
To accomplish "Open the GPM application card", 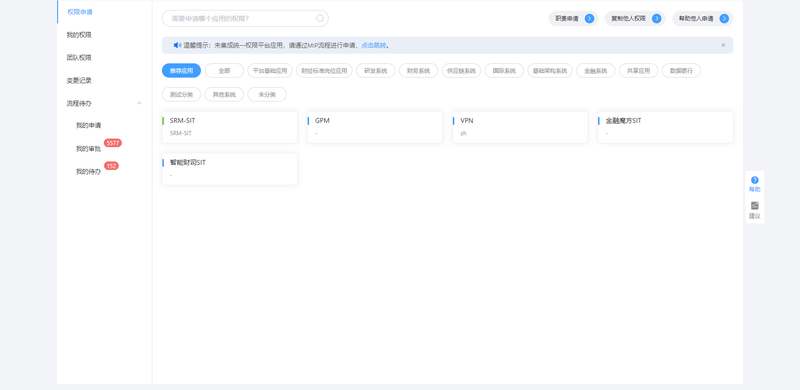I will pos(375,127).
